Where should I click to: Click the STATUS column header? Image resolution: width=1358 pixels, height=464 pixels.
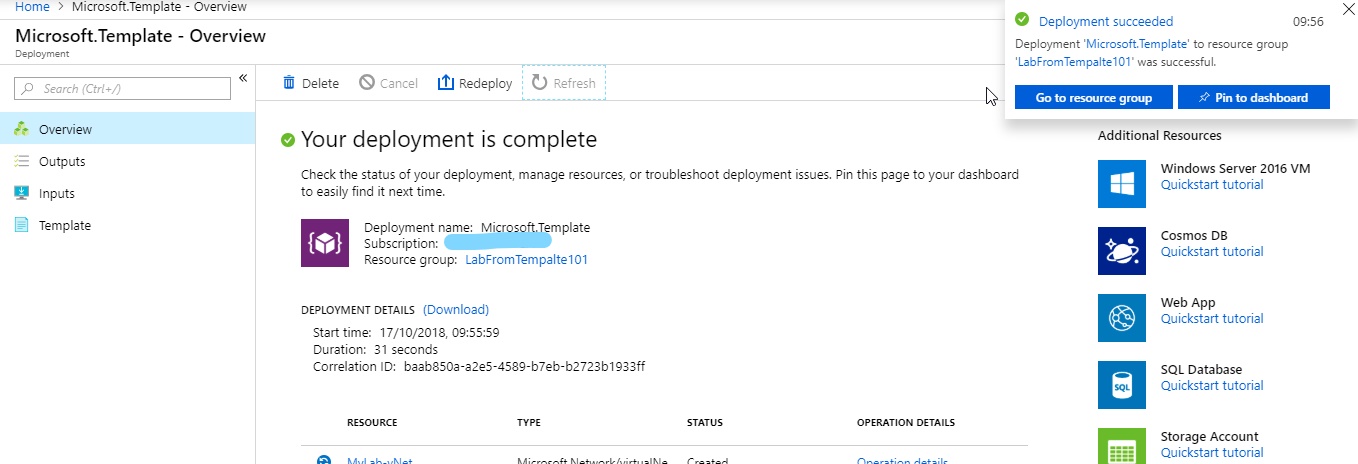(x=705, y=423)
